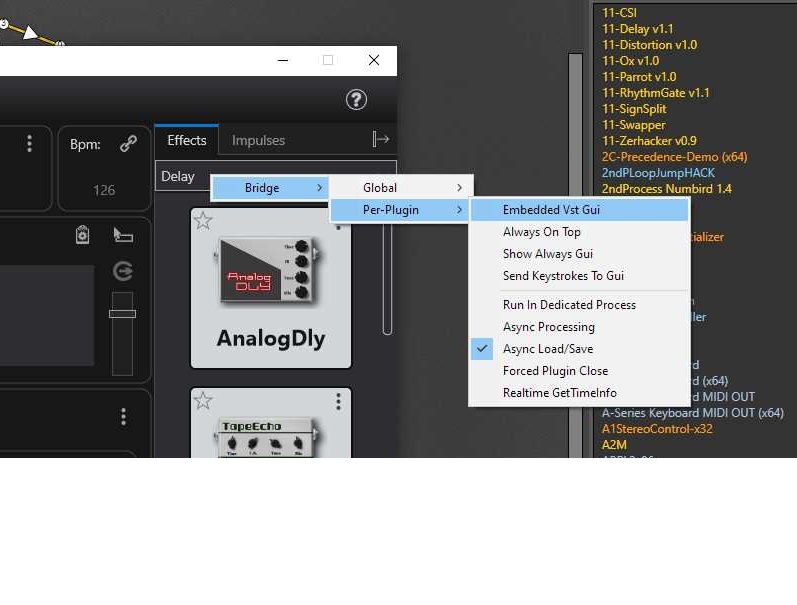Favorite AnalogDly with its star icon
This screenshot has height=605, width=797.
pyautogui.click(x=203, y=221)
